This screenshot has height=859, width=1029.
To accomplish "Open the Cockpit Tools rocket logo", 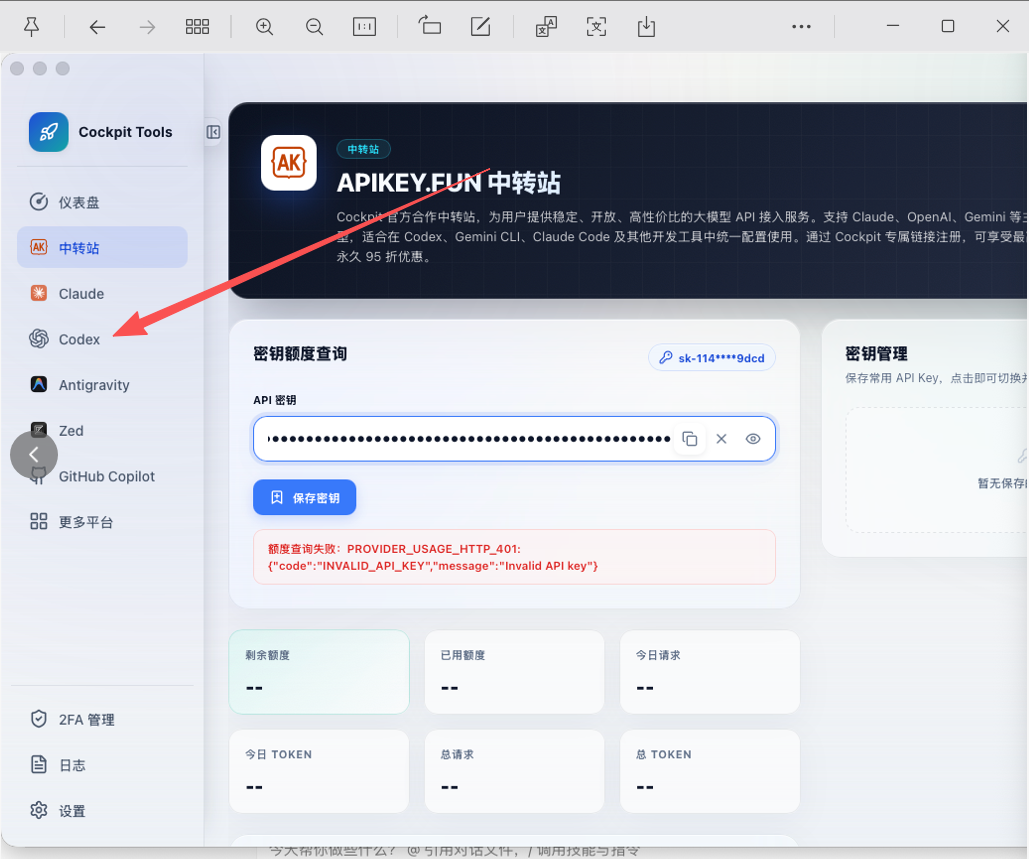I will (x=49, y=132).
